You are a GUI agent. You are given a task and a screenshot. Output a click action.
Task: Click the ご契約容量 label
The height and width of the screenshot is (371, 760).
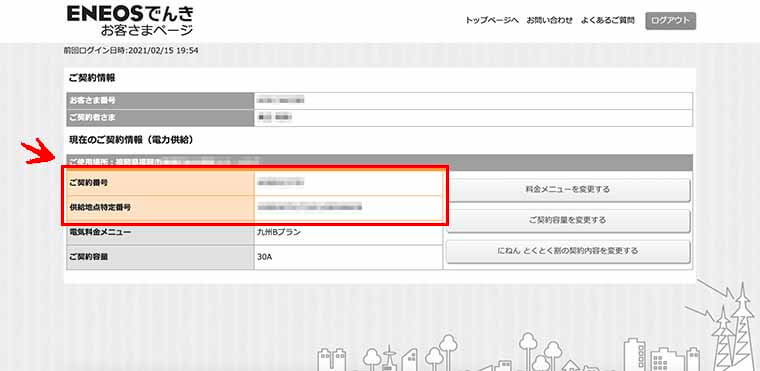pyautogui.click(x=88, y=257)
